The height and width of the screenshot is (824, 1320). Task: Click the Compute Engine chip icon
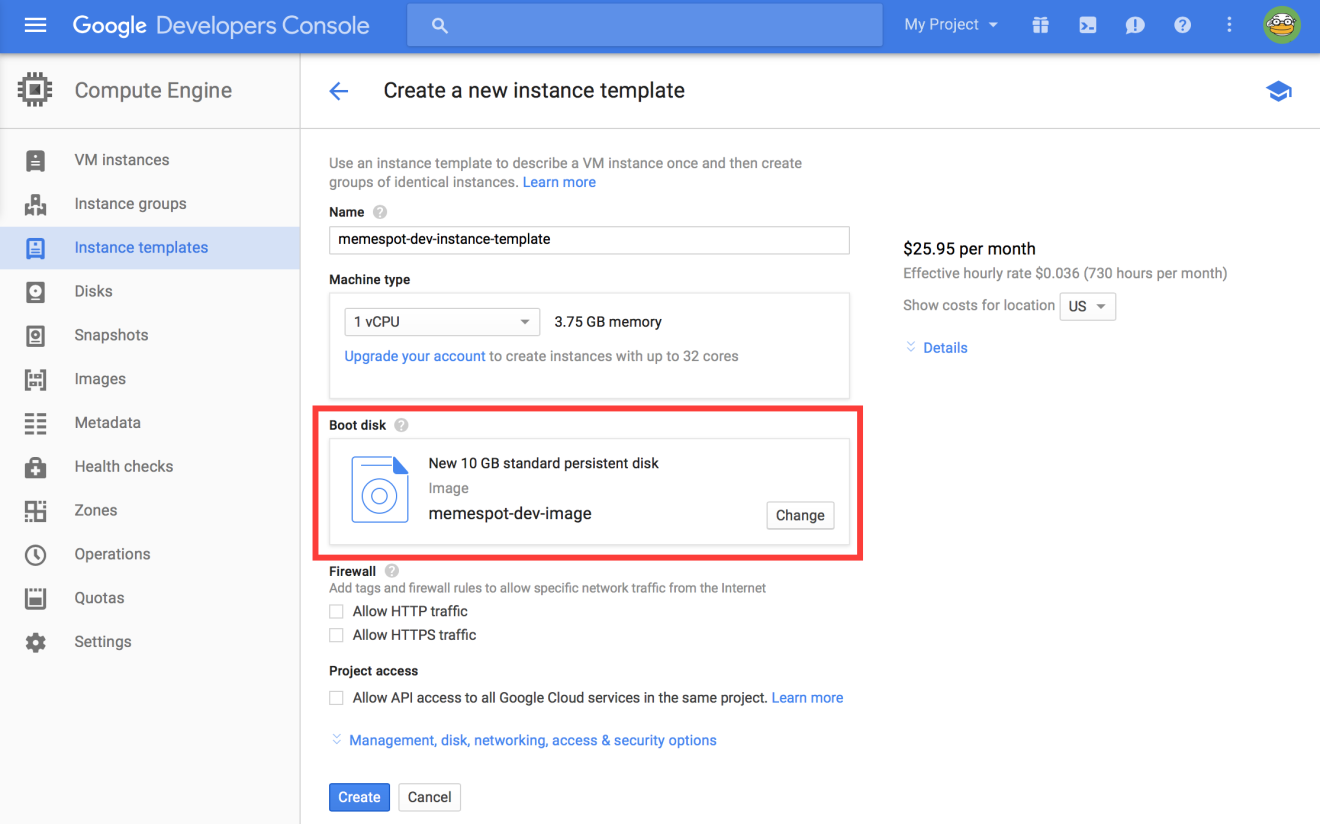[x=35, y=89]
